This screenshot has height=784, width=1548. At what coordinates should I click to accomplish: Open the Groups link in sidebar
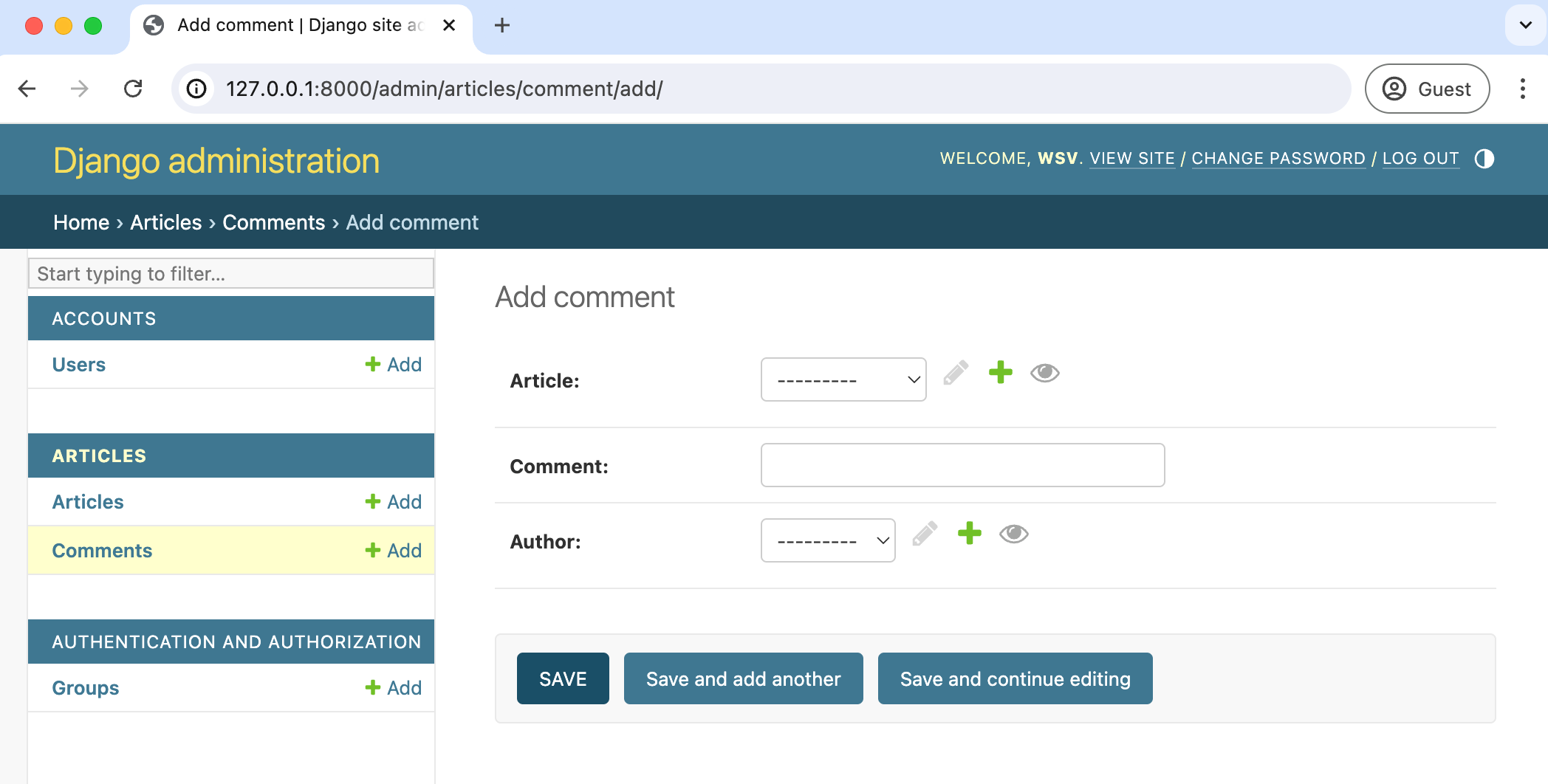tap(86, 688)
